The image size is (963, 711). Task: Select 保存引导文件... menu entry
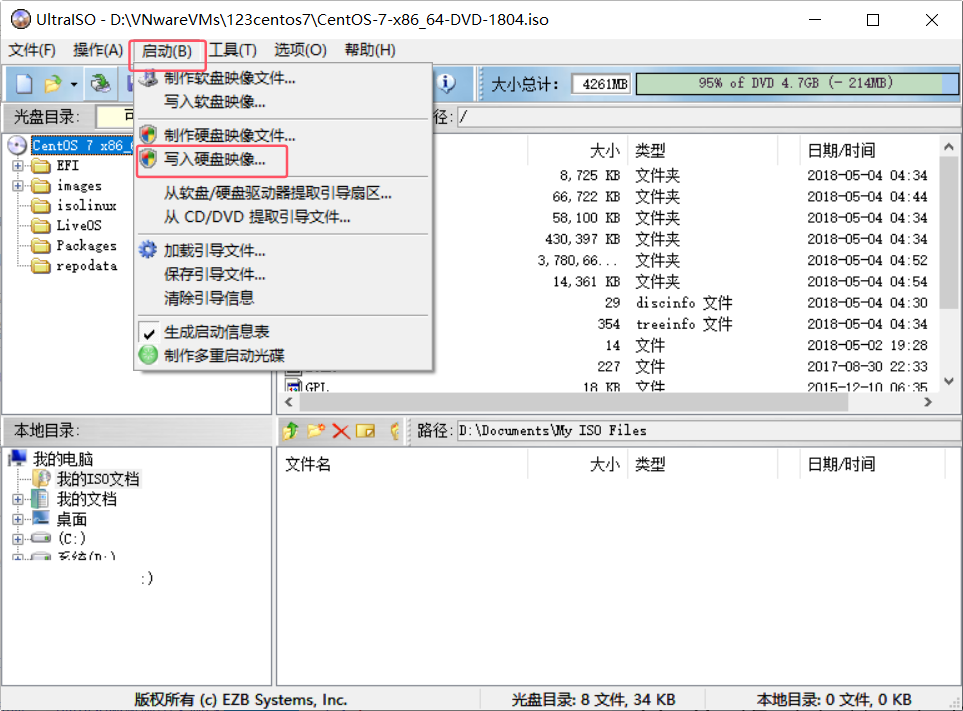point(214,274)
